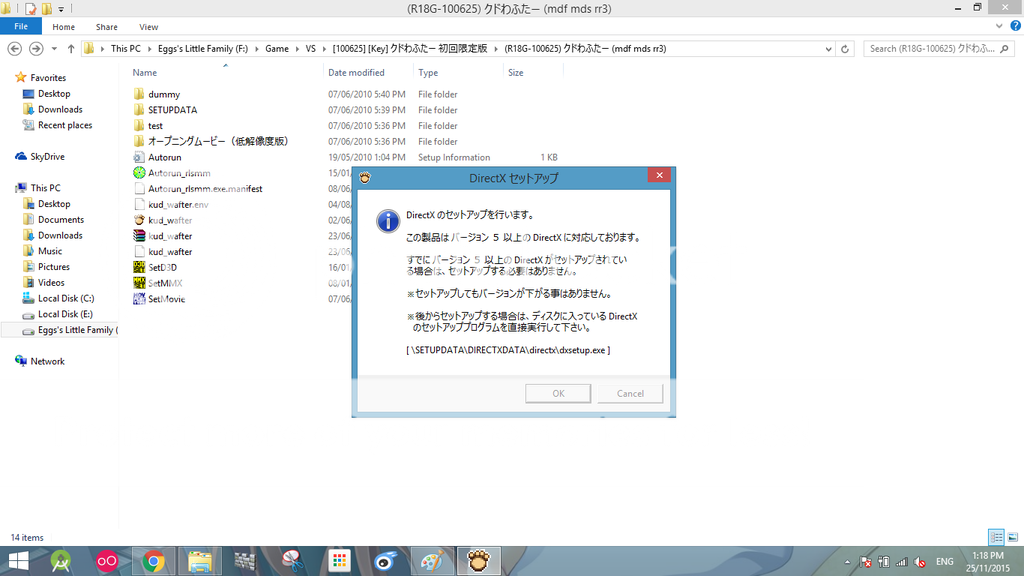Click the folder search input box

(930, 48)
